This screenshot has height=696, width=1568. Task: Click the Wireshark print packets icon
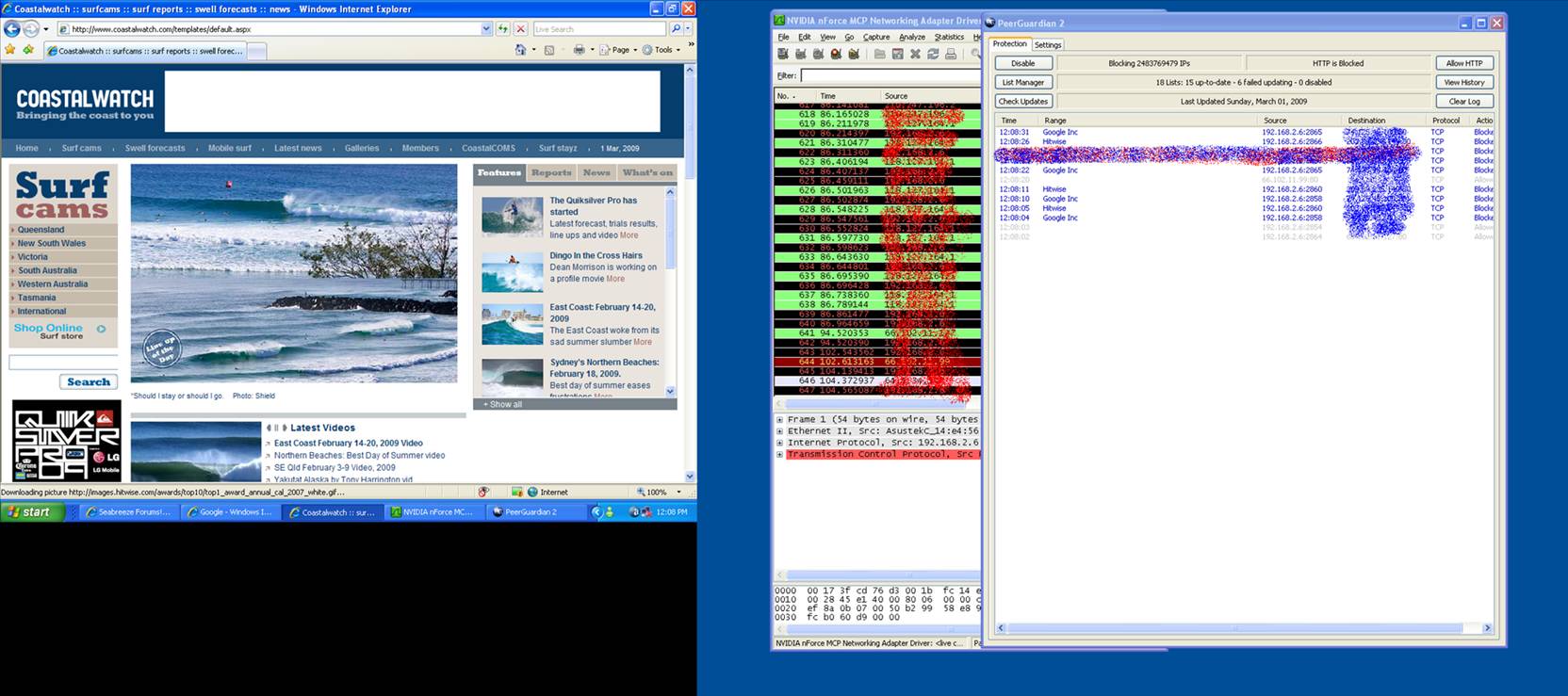pos(951,55)
